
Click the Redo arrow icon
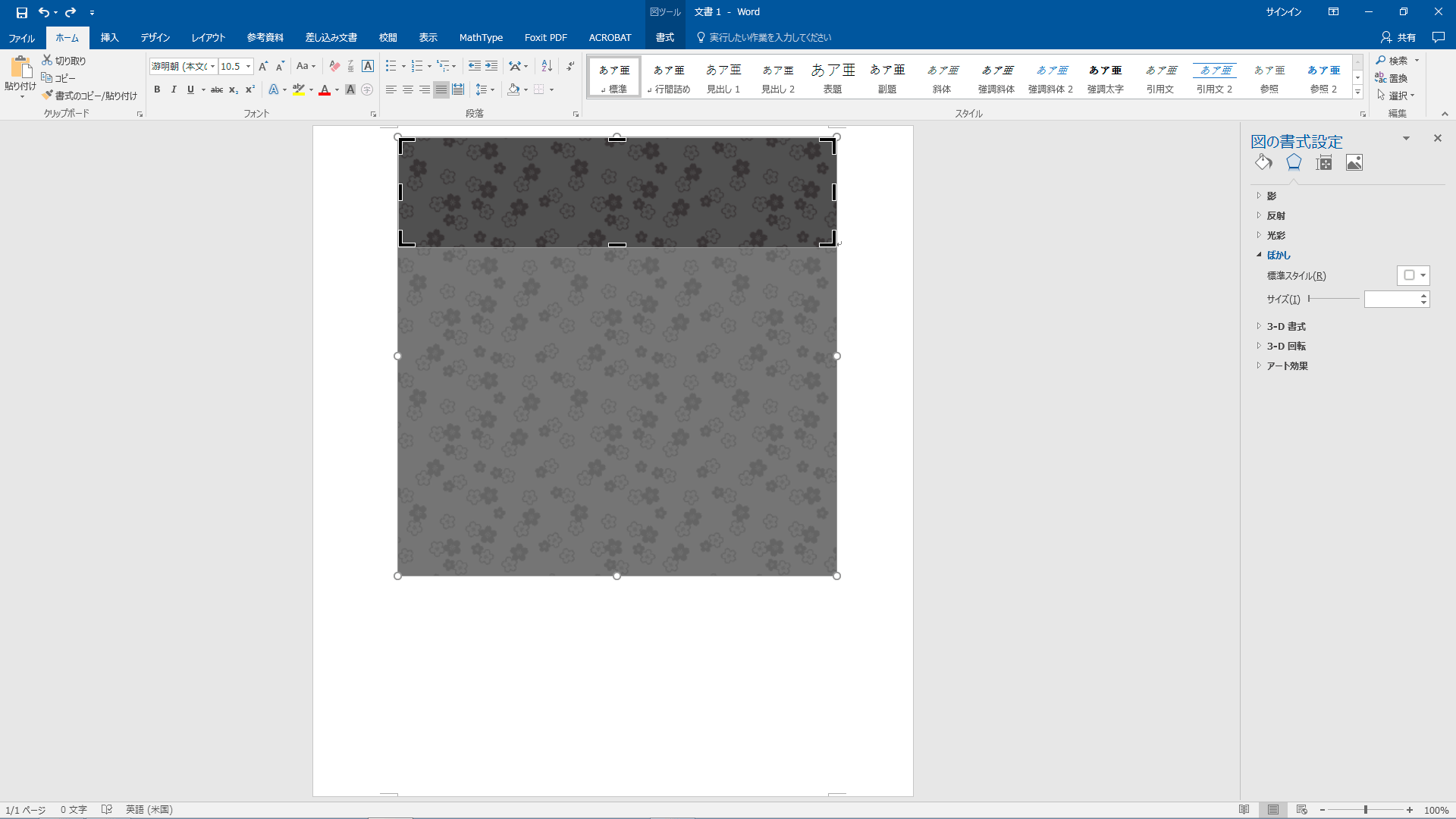click(71, 12)
